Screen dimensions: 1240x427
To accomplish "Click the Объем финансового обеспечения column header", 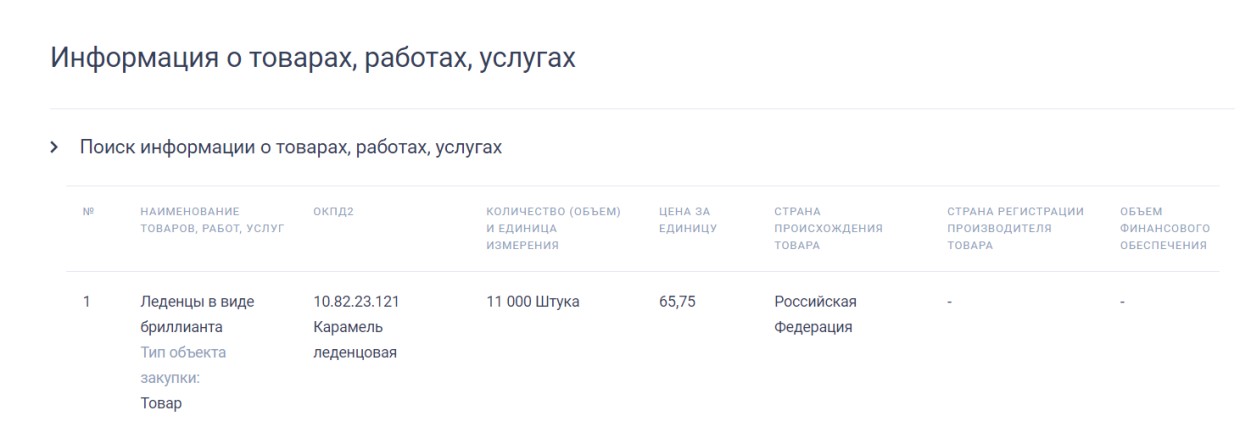I will 1165,228.
